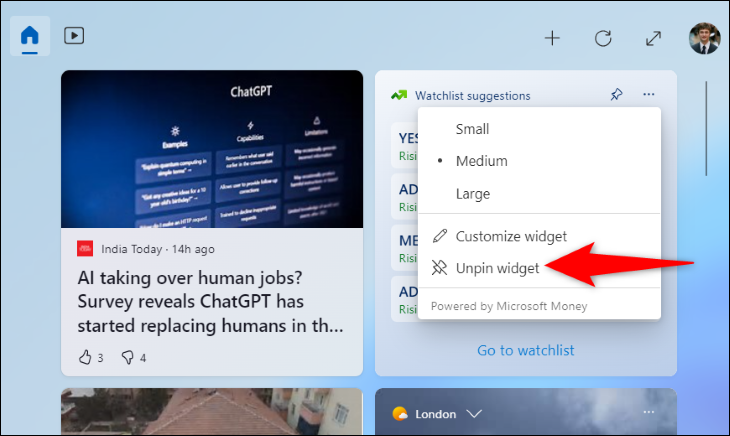Click the Watchlist suggestions title
The height and width of the screenshot is (436, 730).
pyautogui.click(x=473, y=96)
